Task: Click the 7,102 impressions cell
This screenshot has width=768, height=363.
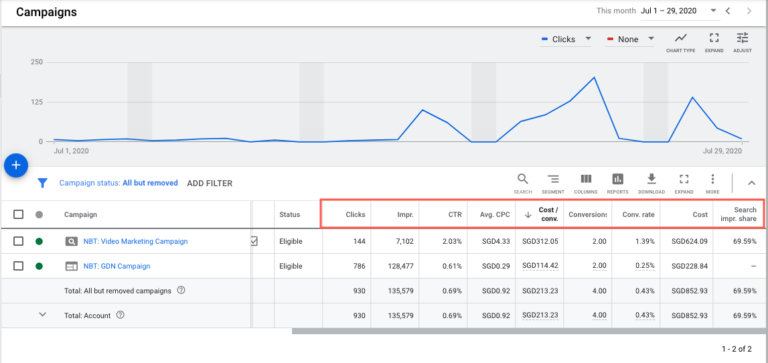Action: click(405, 242)
